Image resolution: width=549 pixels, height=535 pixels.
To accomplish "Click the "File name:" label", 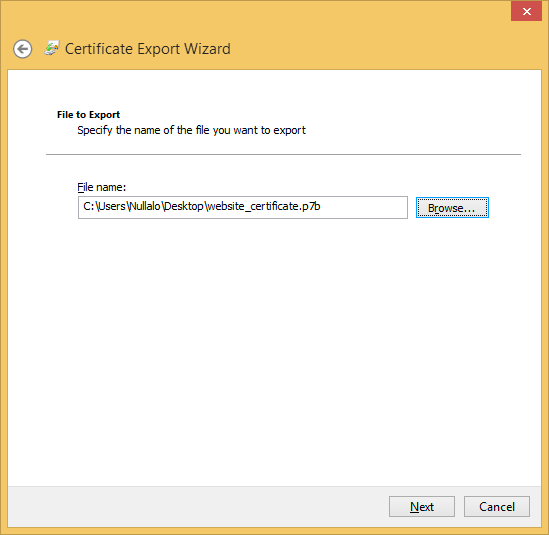I will coord(102,187).
